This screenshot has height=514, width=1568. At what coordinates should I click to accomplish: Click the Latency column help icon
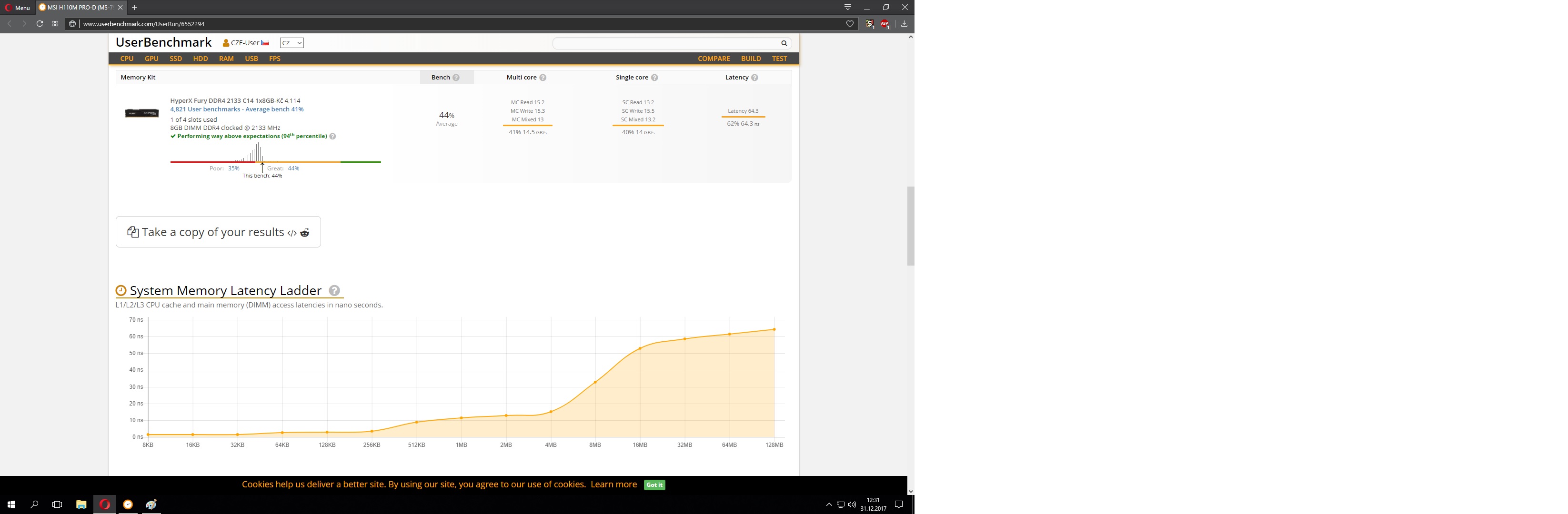click(x=755, y=78)
